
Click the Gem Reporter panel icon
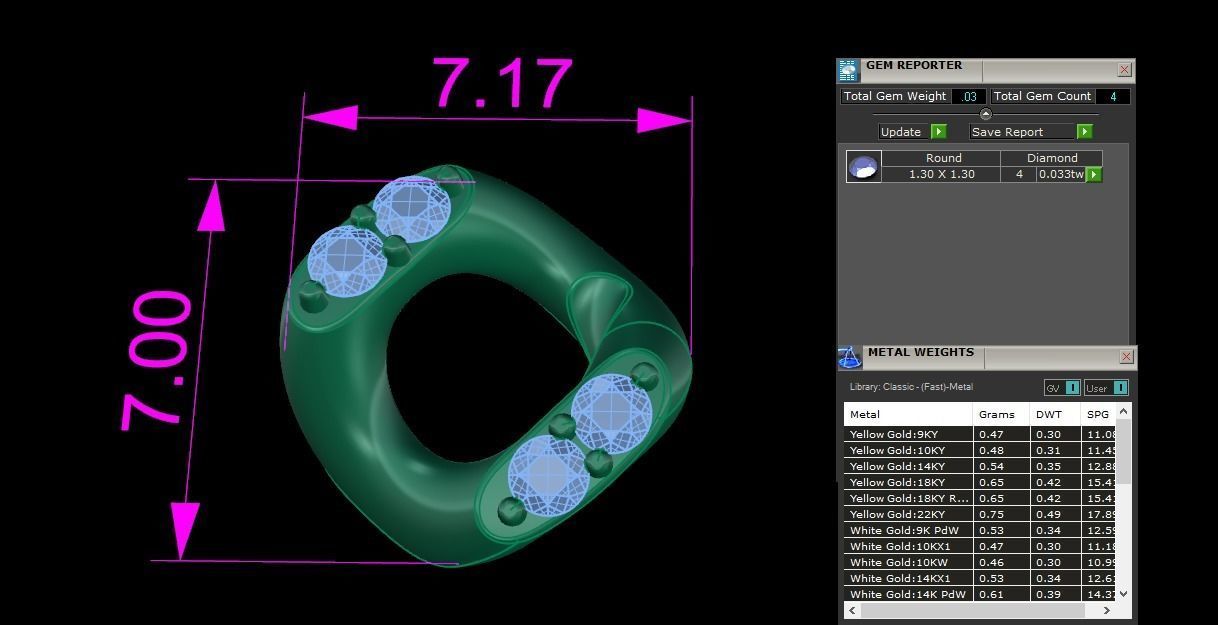(x=848, y=70)
